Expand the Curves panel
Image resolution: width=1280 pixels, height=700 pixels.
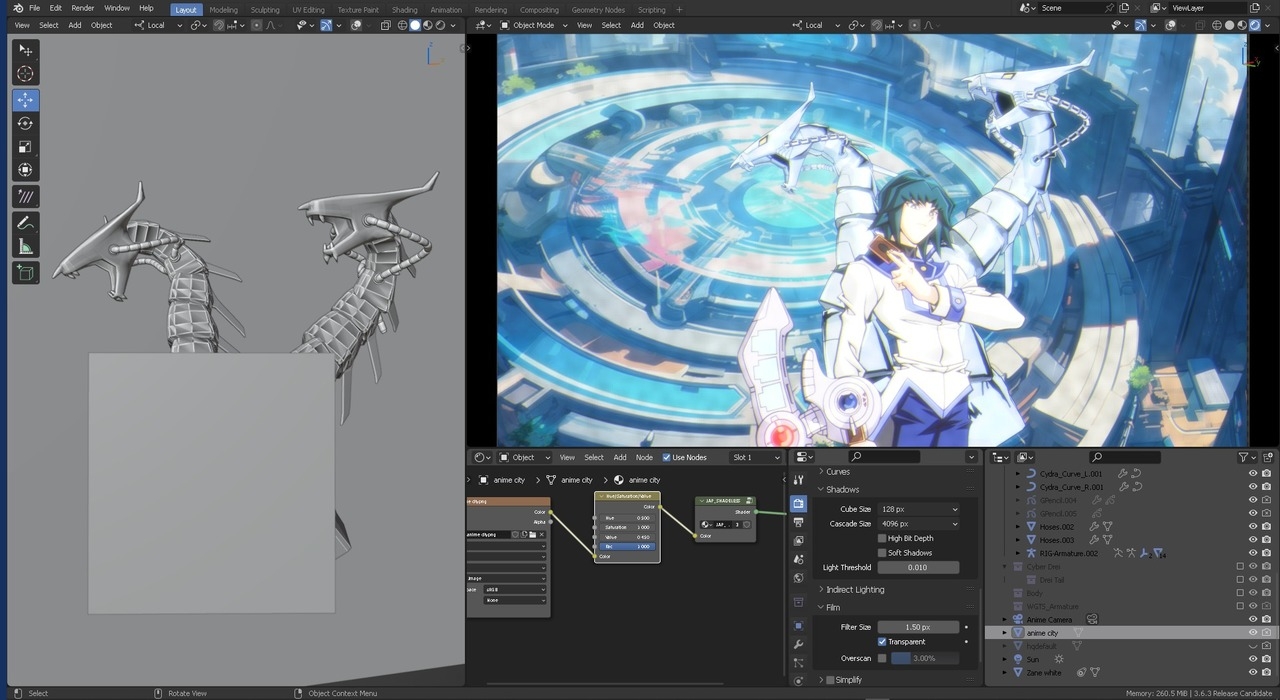838,472
